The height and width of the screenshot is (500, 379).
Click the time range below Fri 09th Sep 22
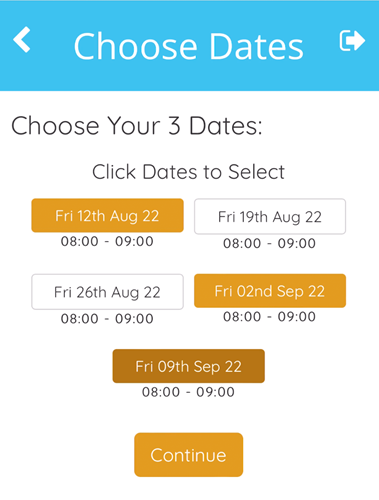[x=189, y=392]
